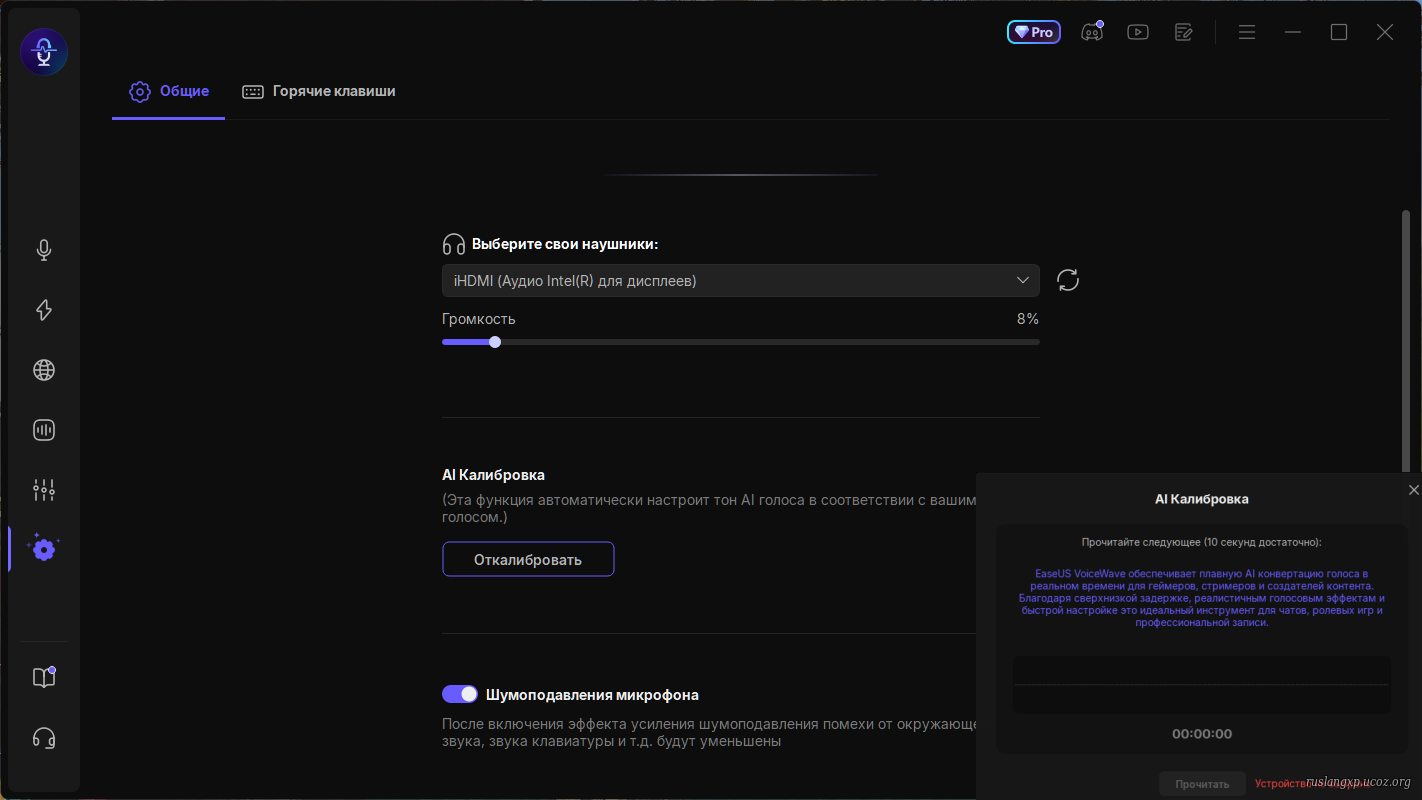Close the AI Калибровка popup panel
Image resolution: width=1422 pixels, height=800 pixels.
pyautogui.click(x=1413, y=490)
